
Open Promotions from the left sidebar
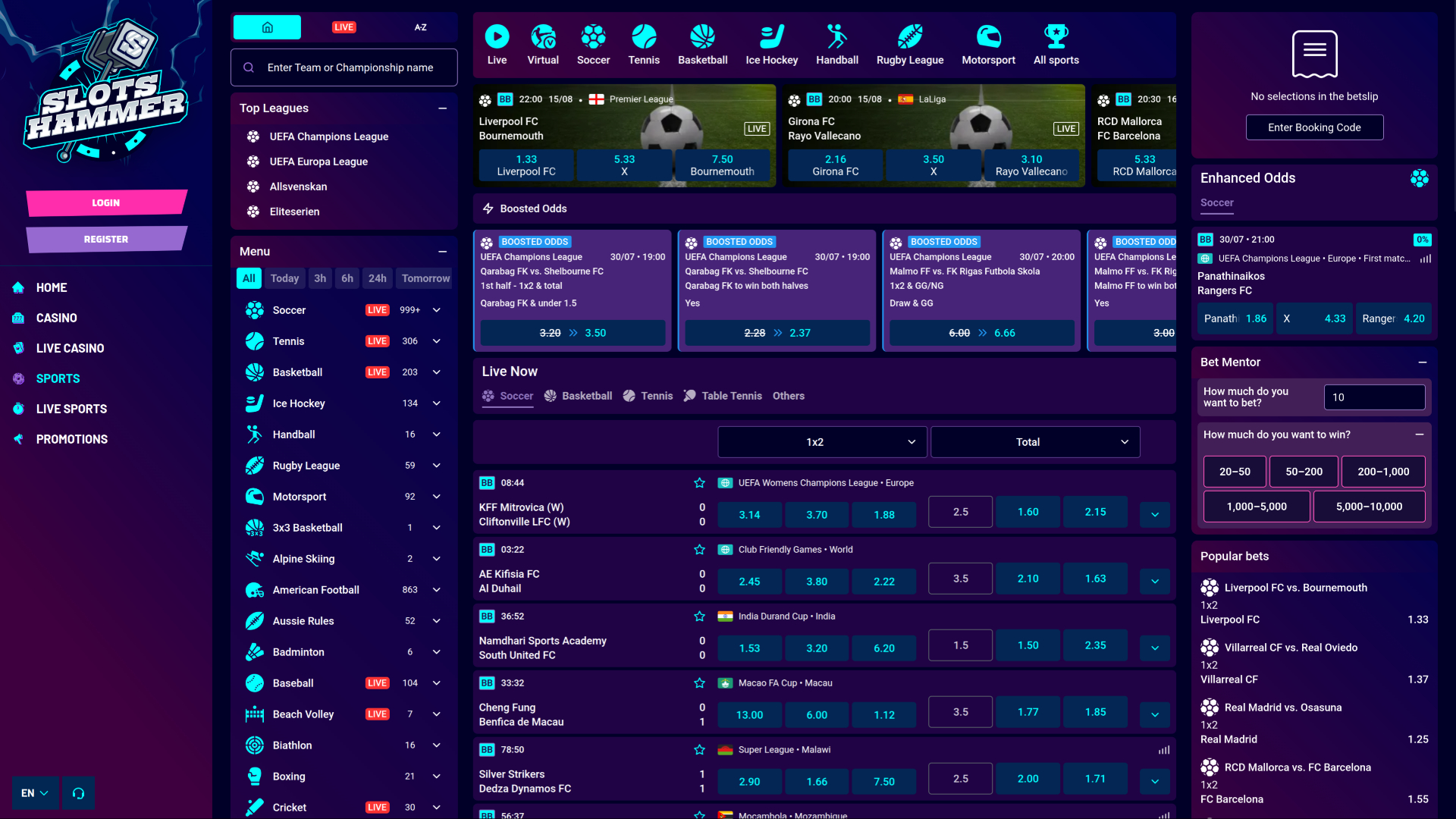(x=71, y=439)
